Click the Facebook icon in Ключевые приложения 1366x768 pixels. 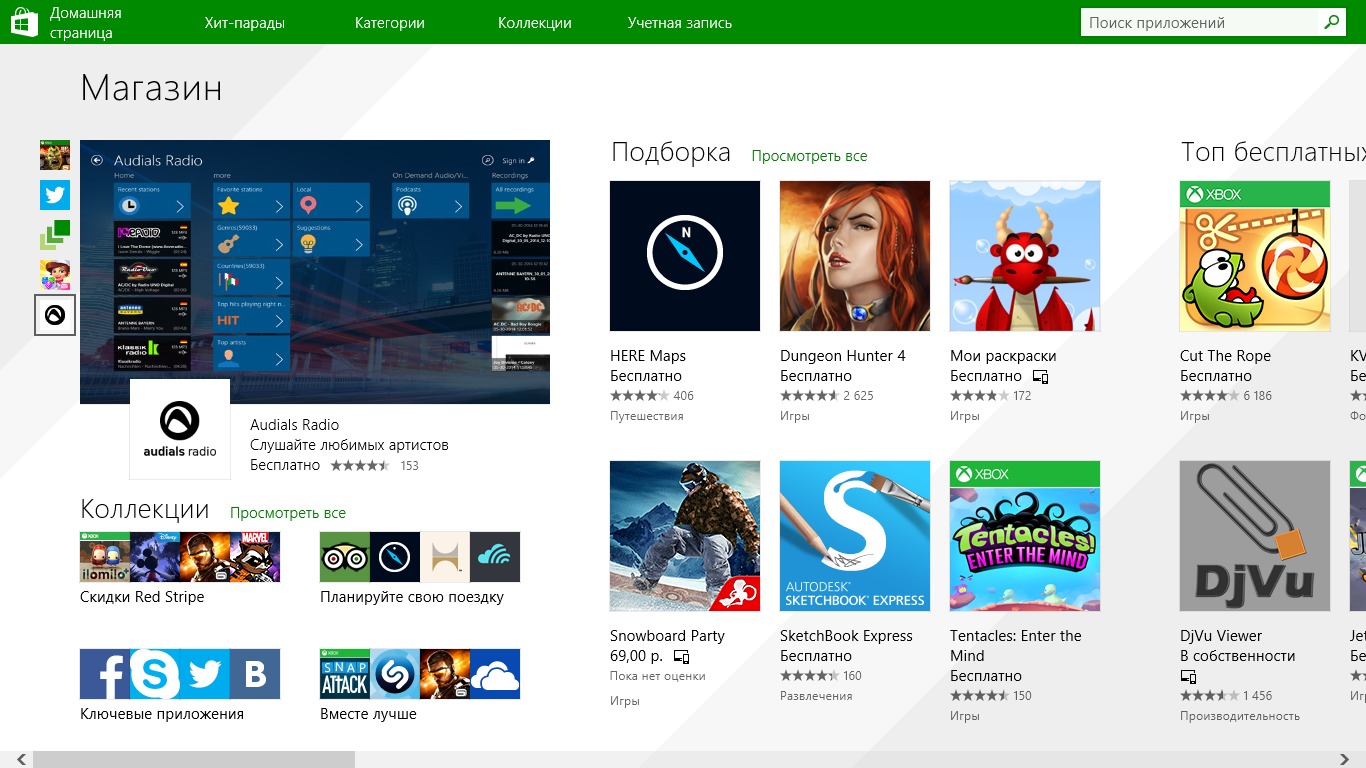click(x=105, y=674)
